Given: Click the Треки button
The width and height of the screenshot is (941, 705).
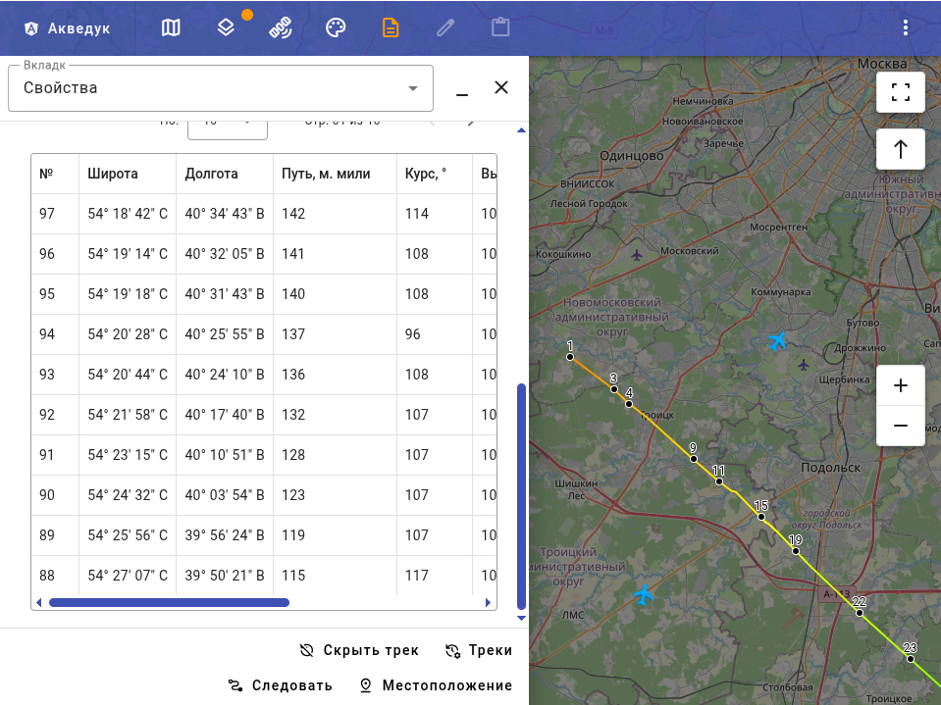Looking at the screenshot, I should 478,650.
